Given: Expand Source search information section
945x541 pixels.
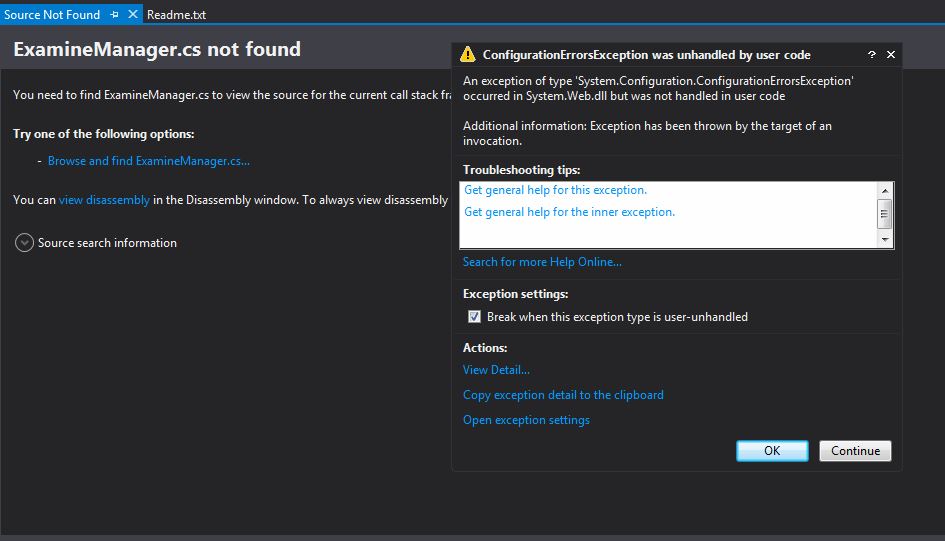Looking at the screenshot, I should [x=25, y=243].
